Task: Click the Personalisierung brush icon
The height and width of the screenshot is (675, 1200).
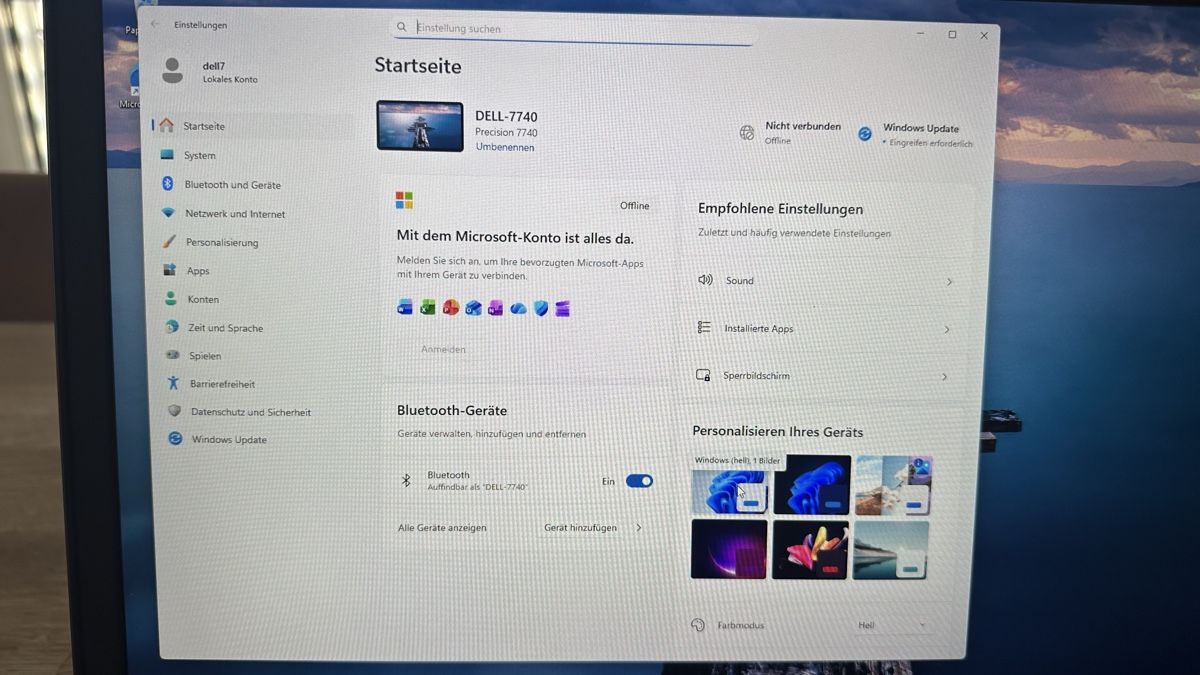Action: coord(170,242)
